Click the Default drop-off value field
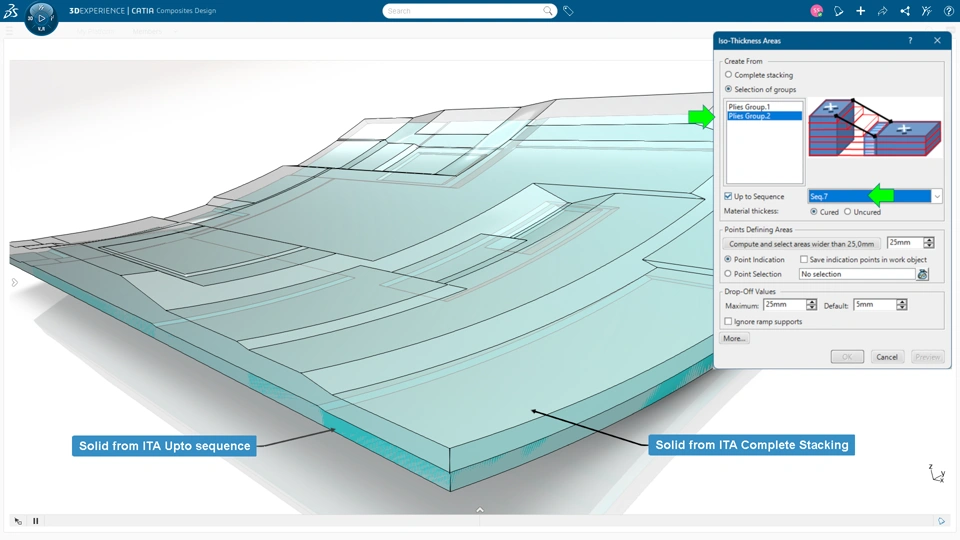 pos(875,304)
